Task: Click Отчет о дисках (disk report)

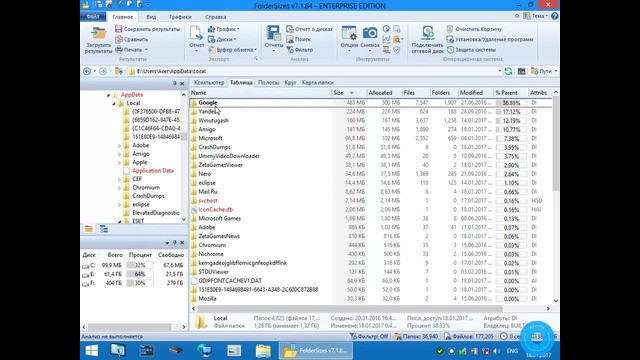Action: coord(309,29)
